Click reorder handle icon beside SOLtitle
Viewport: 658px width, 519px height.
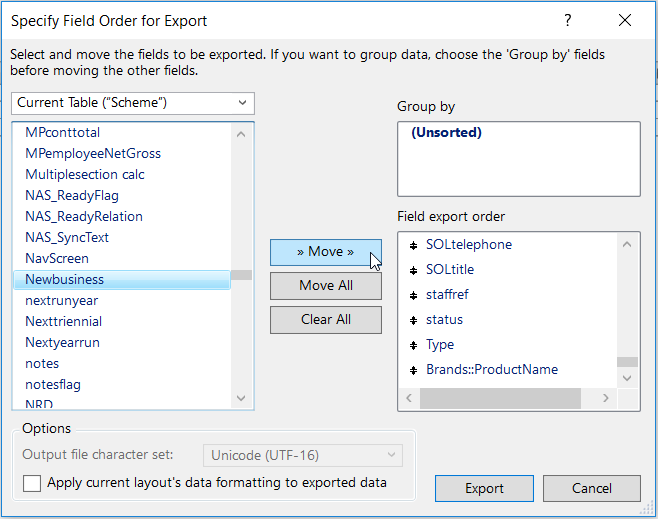413,270
